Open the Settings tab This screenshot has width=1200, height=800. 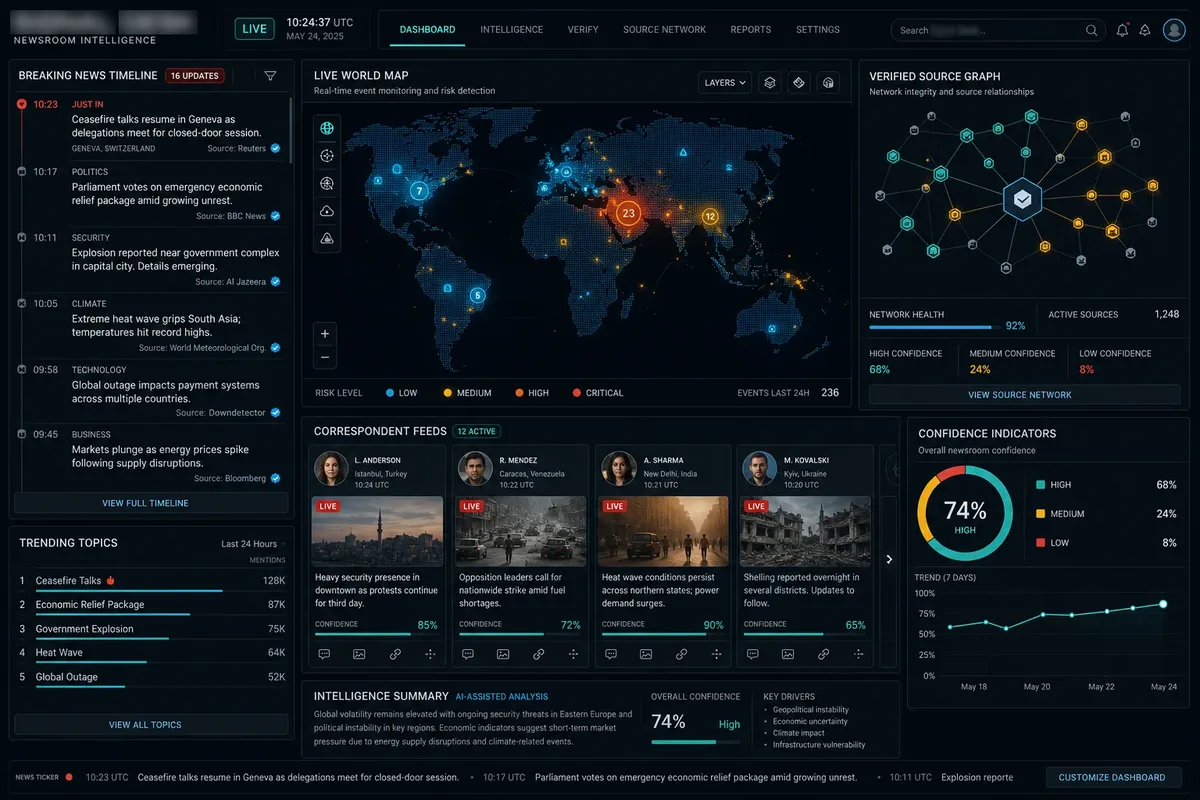(818, 30)
